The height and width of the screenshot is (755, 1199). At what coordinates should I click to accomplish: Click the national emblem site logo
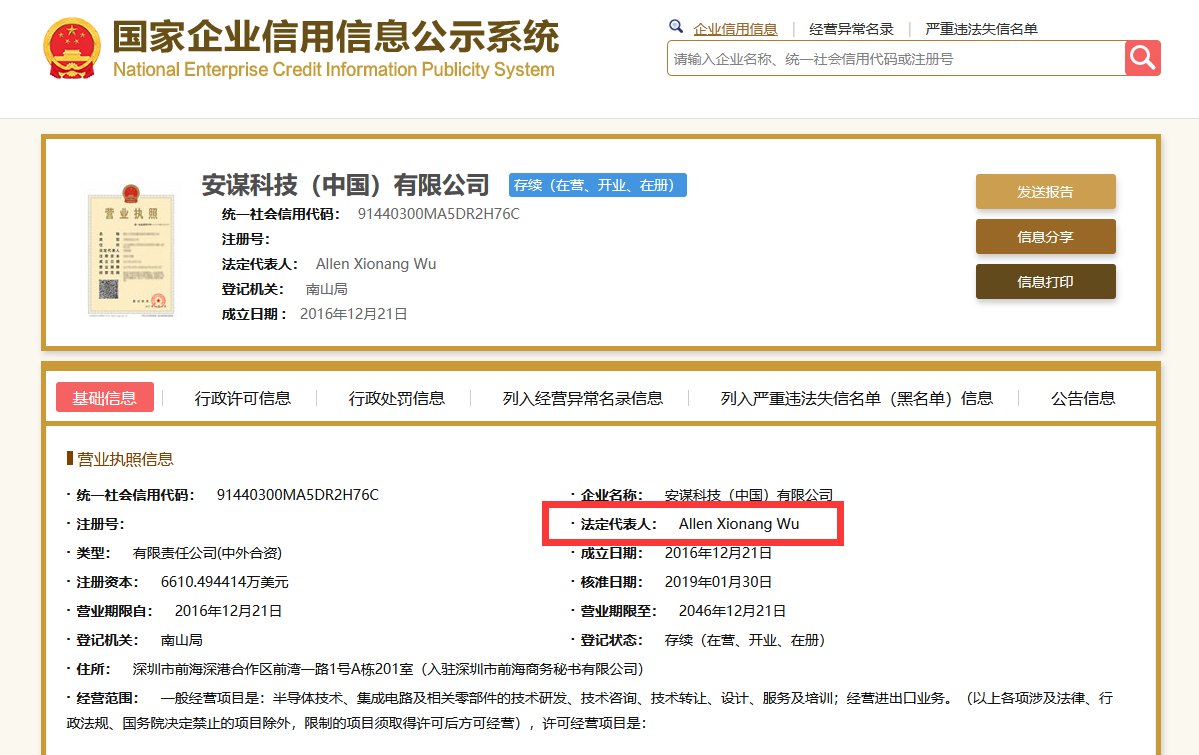(x=68, y=45)
